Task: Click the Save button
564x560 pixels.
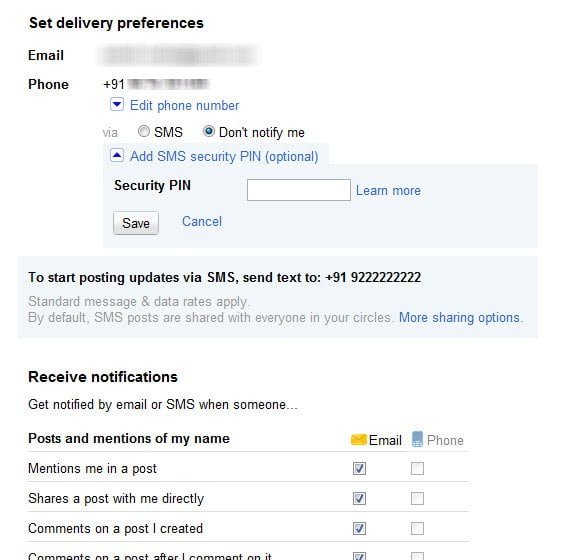Action: point(136,223)
